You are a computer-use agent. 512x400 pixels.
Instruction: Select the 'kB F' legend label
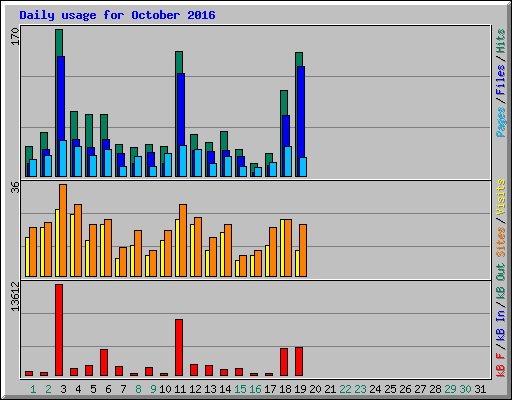pyautogui.click(x=500, y=365)
